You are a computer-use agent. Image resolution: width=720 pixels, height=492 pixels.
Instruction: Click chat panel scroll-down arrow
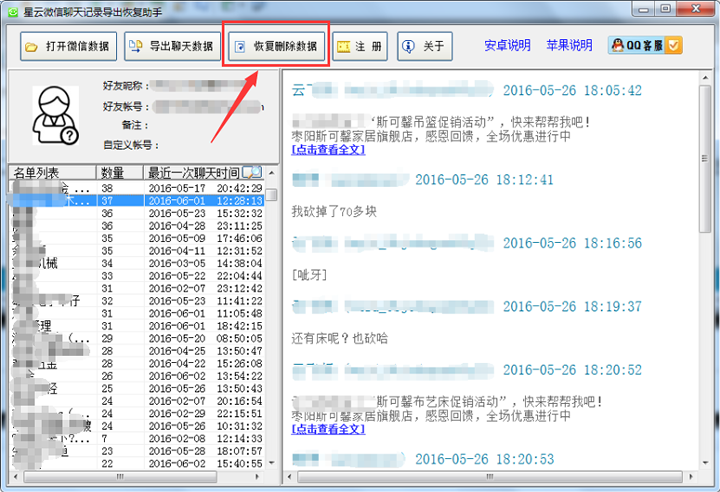(x=705, y=463)
